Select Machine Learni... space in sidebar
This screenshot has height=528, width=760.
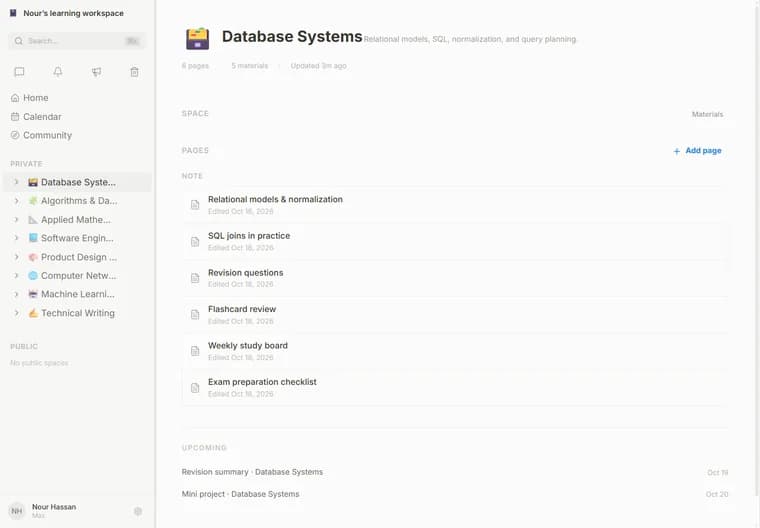pos(78,294)
